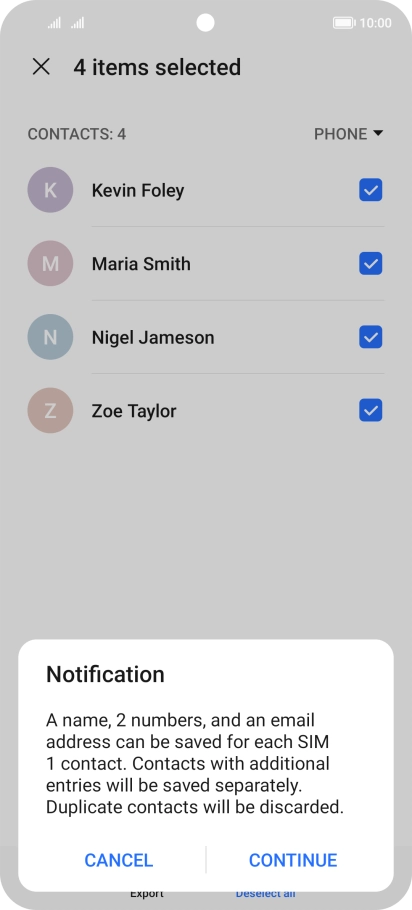Tap the first SIM signal strength icon

point(54,23)
